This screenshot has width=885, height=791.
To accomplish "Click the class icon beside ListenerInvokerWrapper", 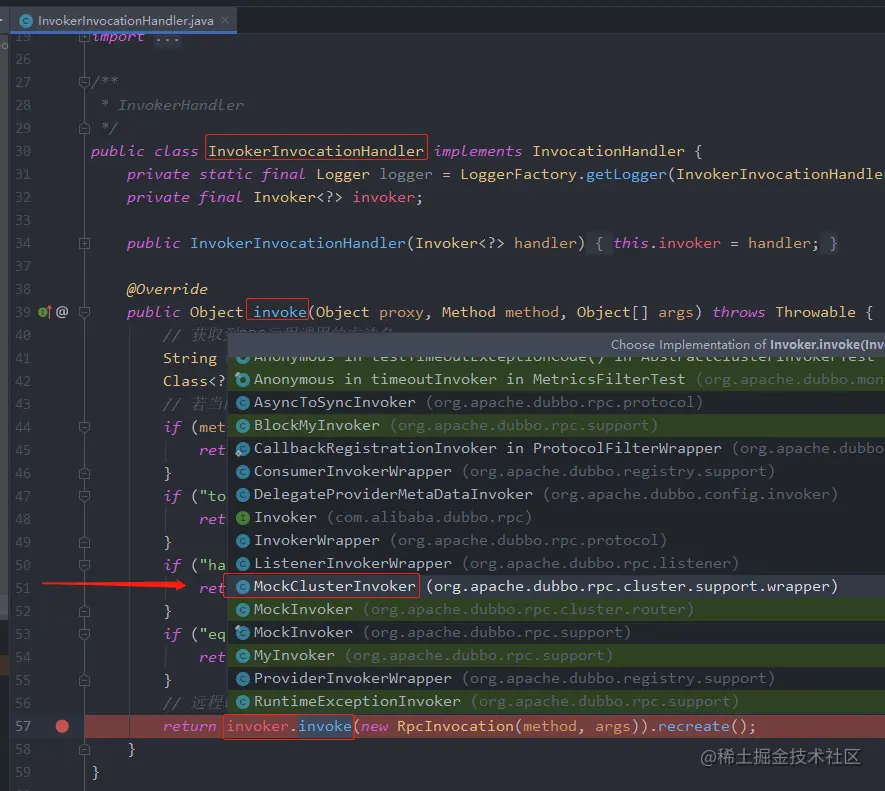I will point(243,564).
